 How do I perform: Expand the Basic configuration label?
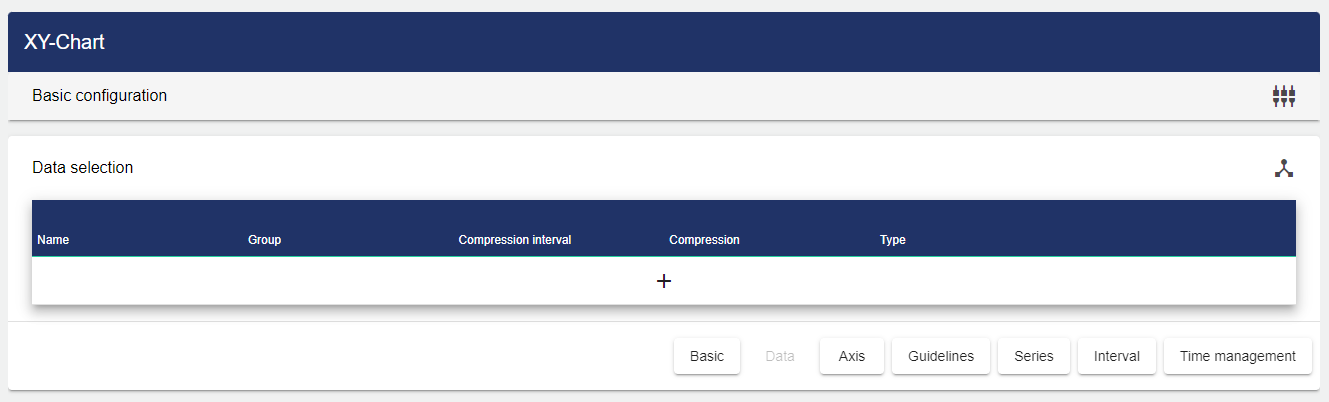[x=99, y=96]
